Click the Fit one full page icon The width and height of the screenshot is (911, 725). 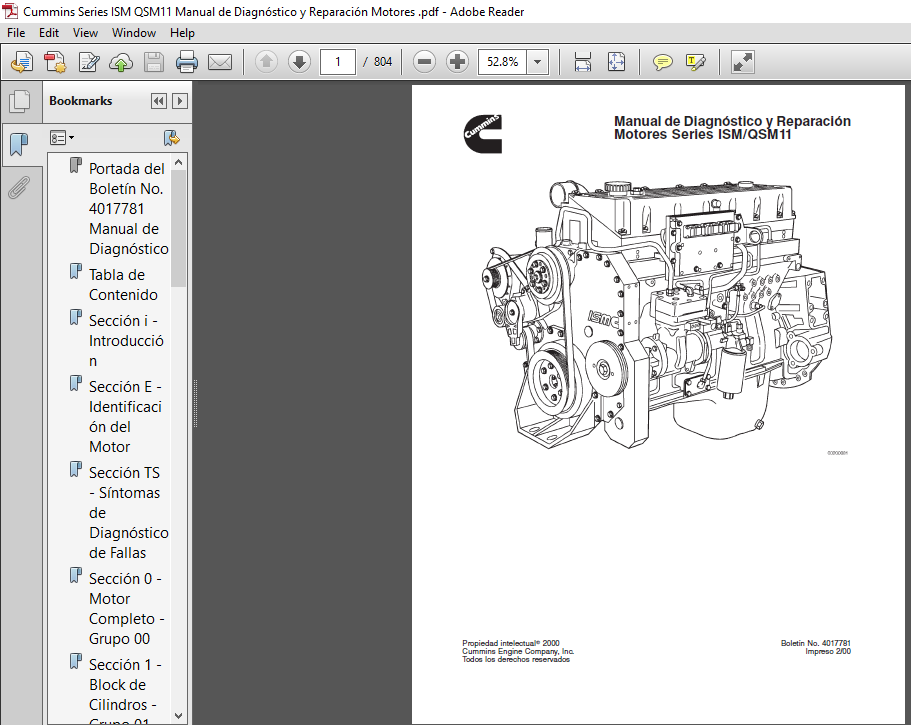coord(616,62)
